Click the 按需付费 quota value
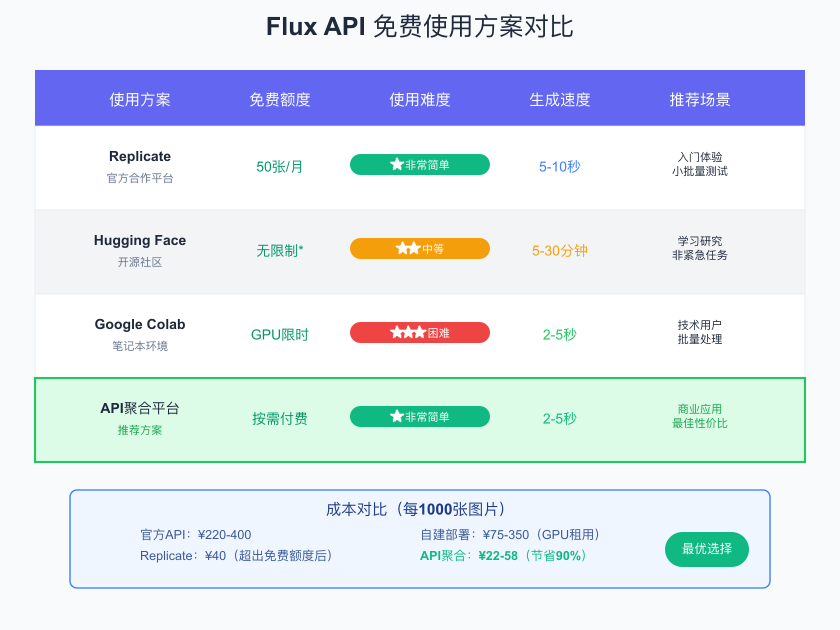The image size is (840, 630). pyautogui.click(x=280, y=419)
